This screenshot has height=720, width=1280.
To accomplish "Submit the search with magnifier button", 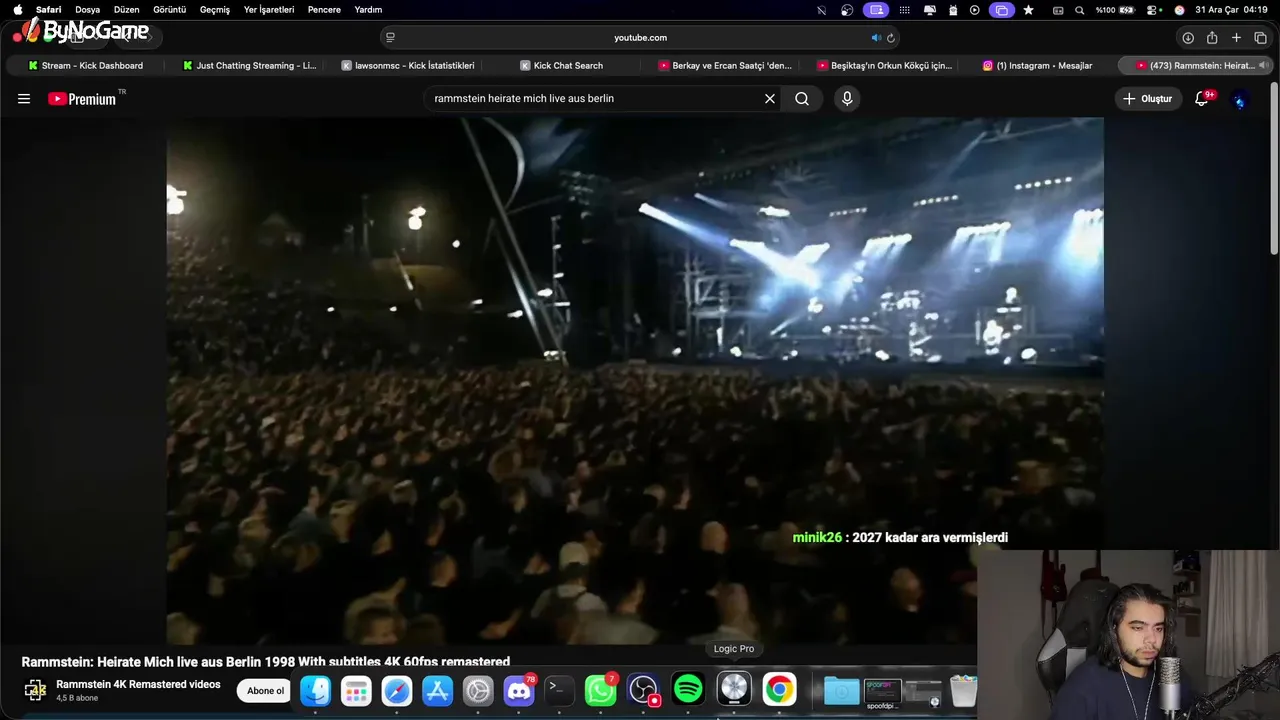I will coord(802,99).
